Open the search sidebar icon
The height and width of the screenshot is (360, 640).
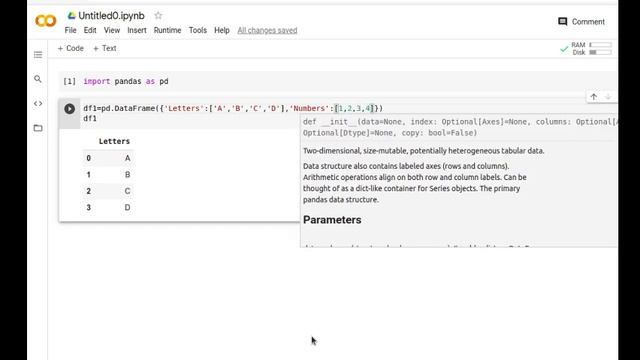[38, 79]
